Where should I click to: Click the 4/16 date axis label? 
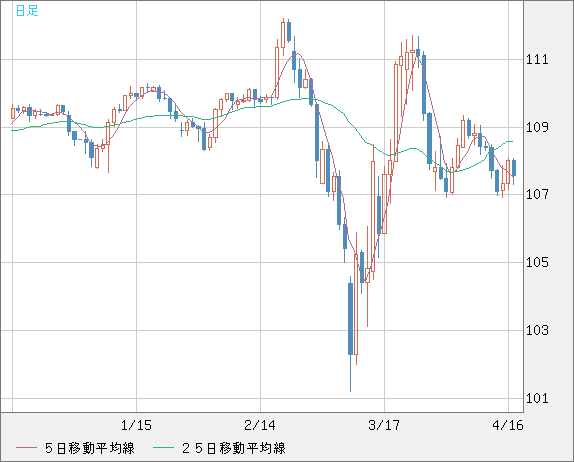point(508,425)
